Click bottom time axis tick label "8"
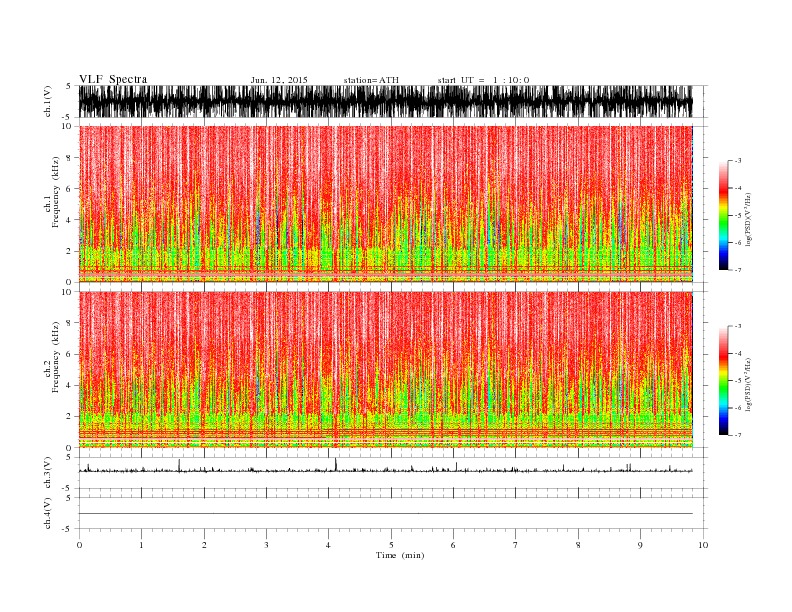This screenshot has width=792, height=612. [578, 545]
